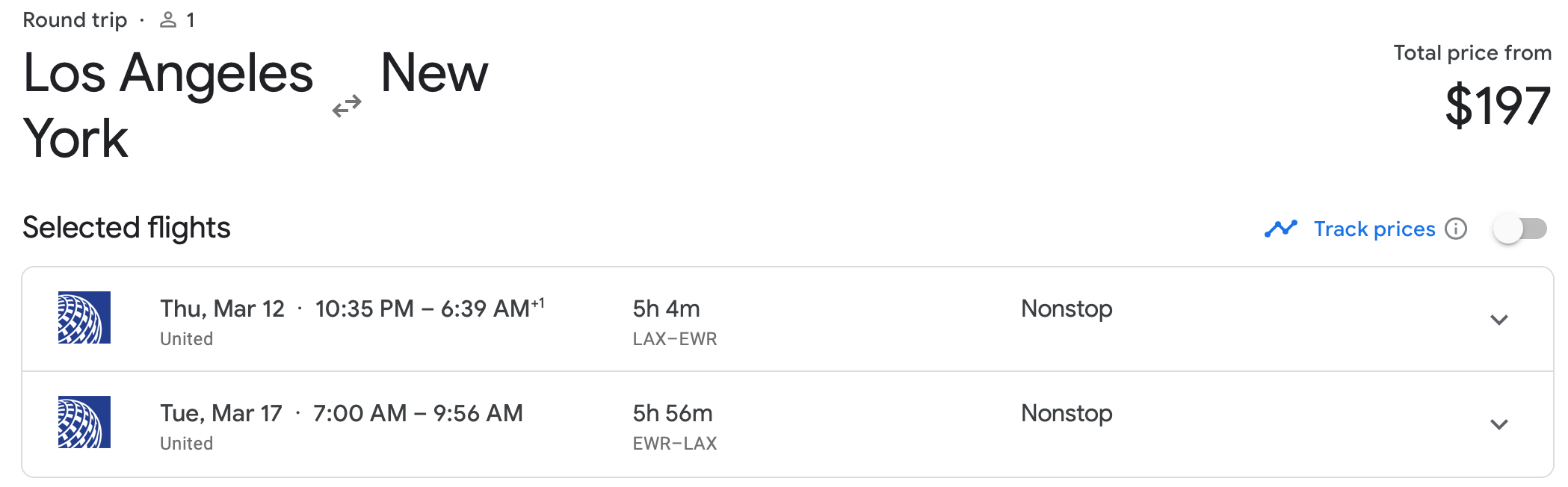Click the $197 total price

[x=1497, y=106]
